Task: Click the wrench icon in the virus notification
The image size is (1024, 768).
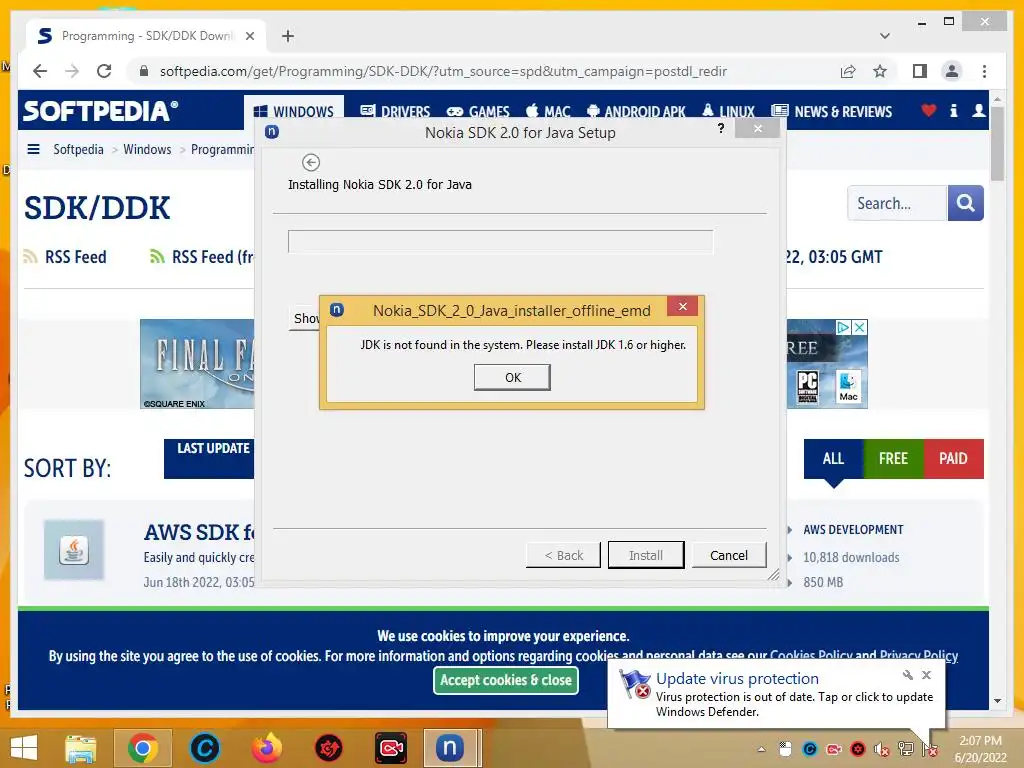Action: click(x=907, y=675)
